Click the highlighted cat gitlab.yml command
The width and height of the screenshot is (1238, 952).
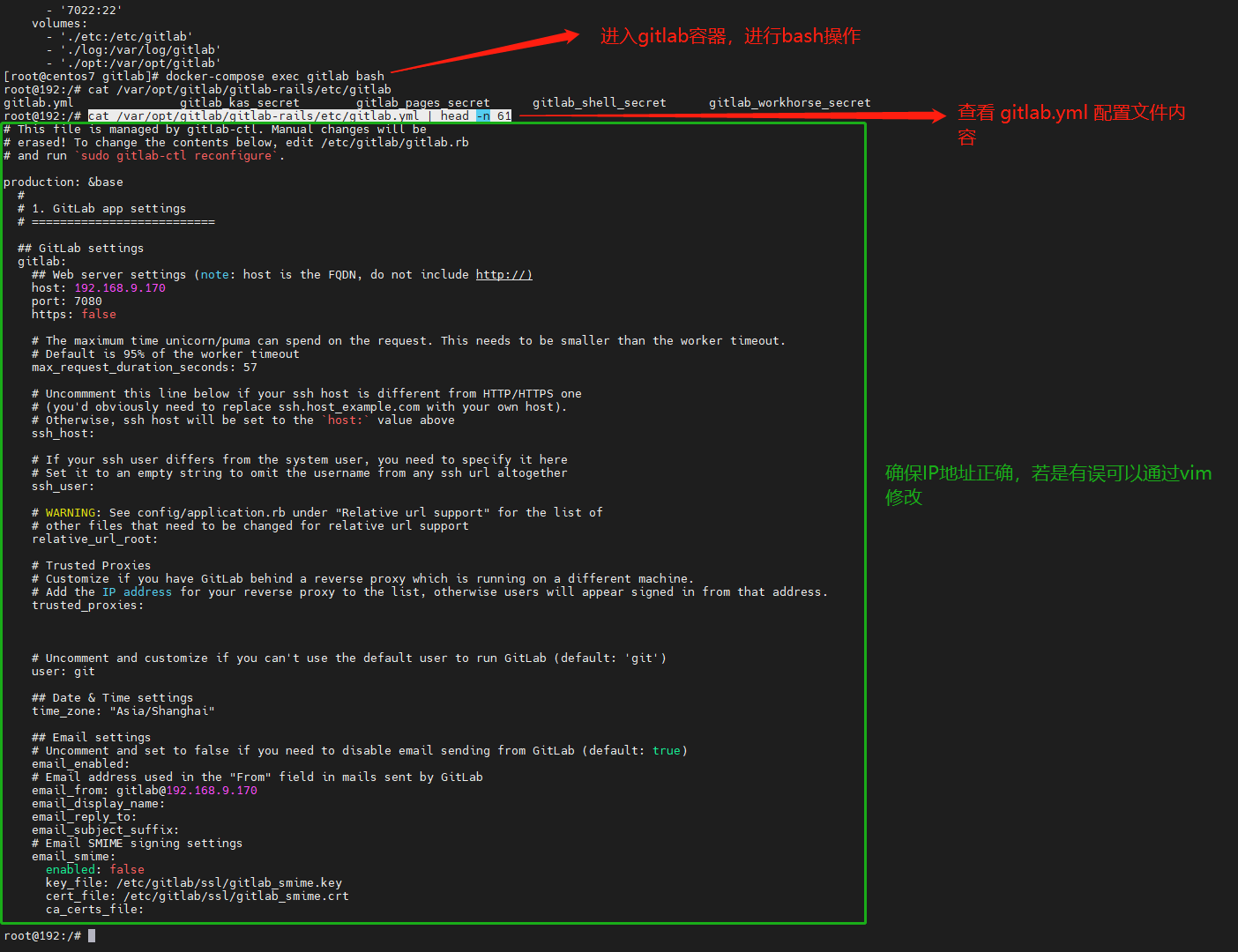[x=254, y=116]
